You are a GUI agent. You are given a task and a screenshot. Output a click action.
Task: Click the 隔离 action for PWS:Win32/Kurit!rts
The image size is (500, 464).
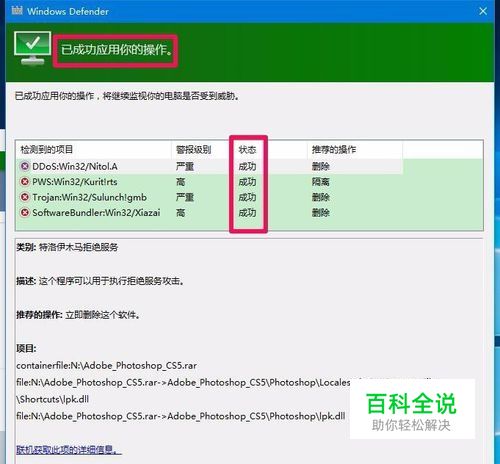point(321,182)
